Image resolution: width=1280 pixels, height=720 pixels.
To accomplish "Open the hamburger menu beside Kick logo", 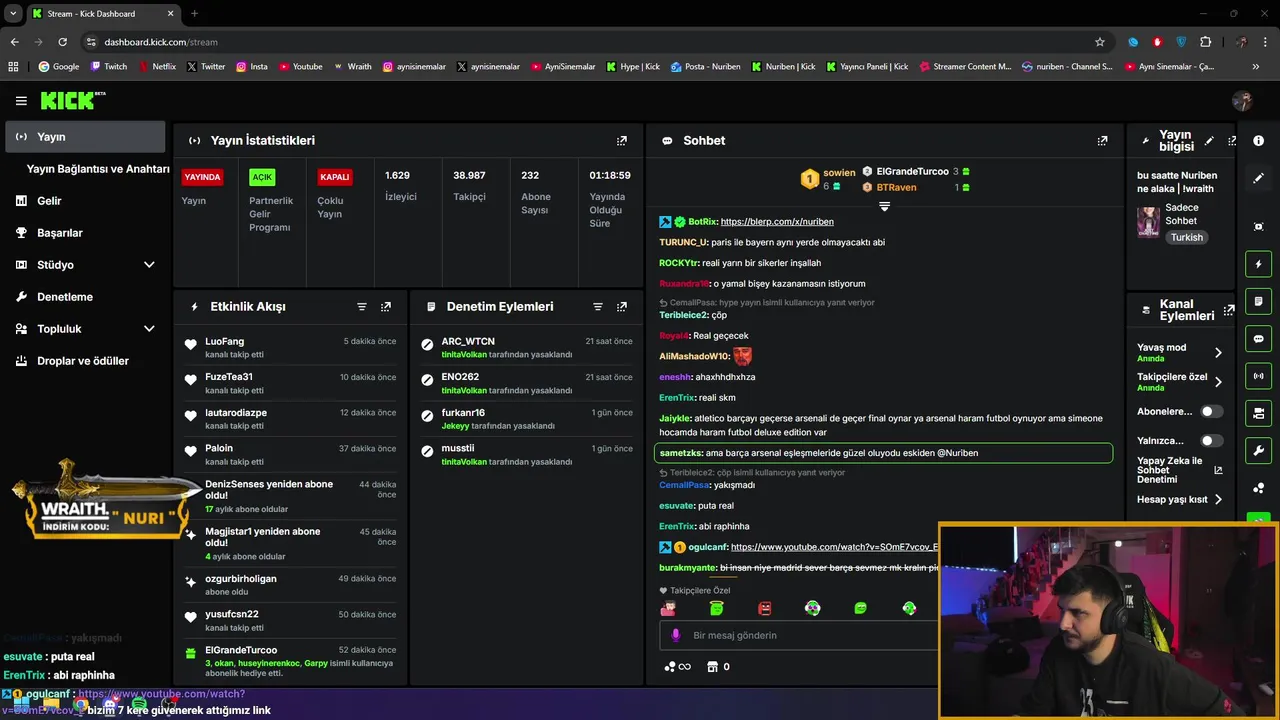I will coord(21,101).
